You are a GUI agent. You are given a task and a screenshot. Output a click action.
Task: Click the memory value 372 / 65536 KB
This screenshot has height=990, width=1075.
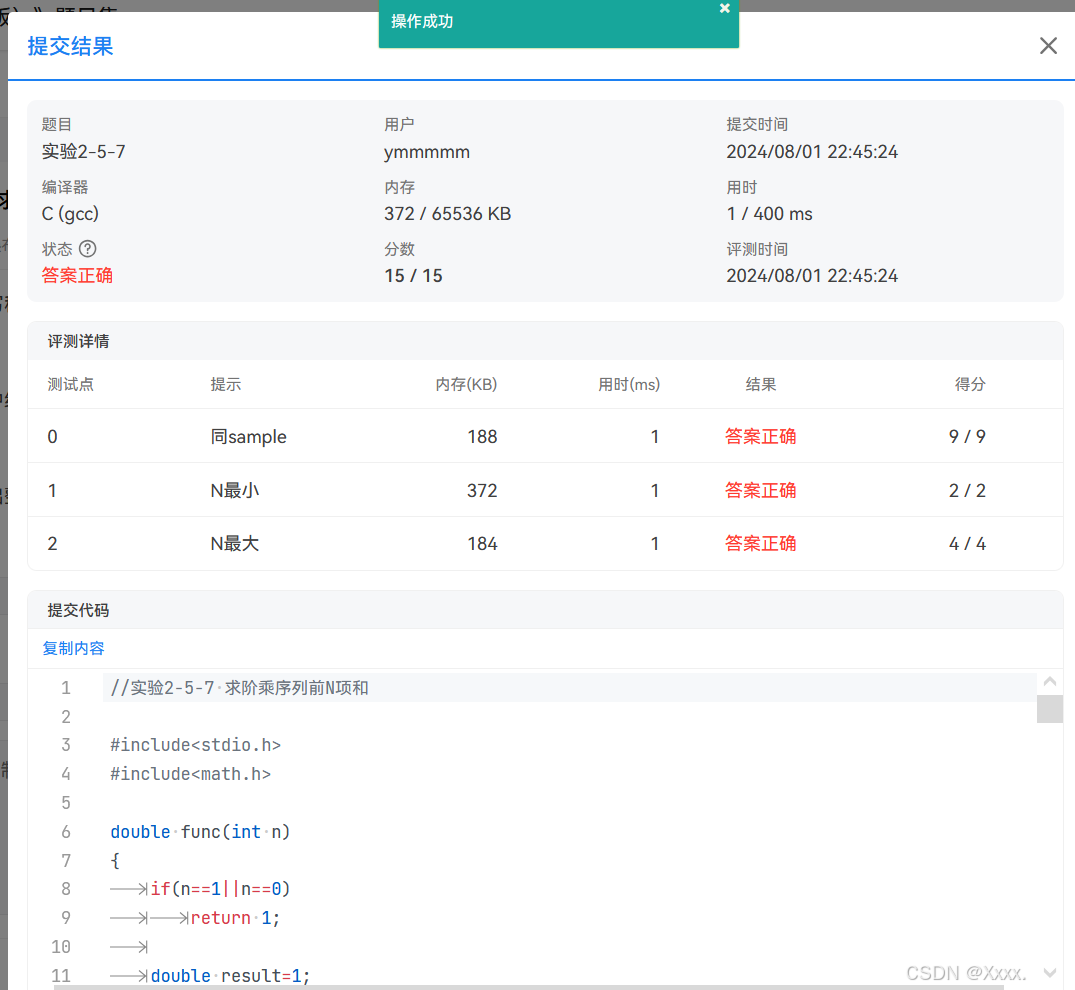447,214
